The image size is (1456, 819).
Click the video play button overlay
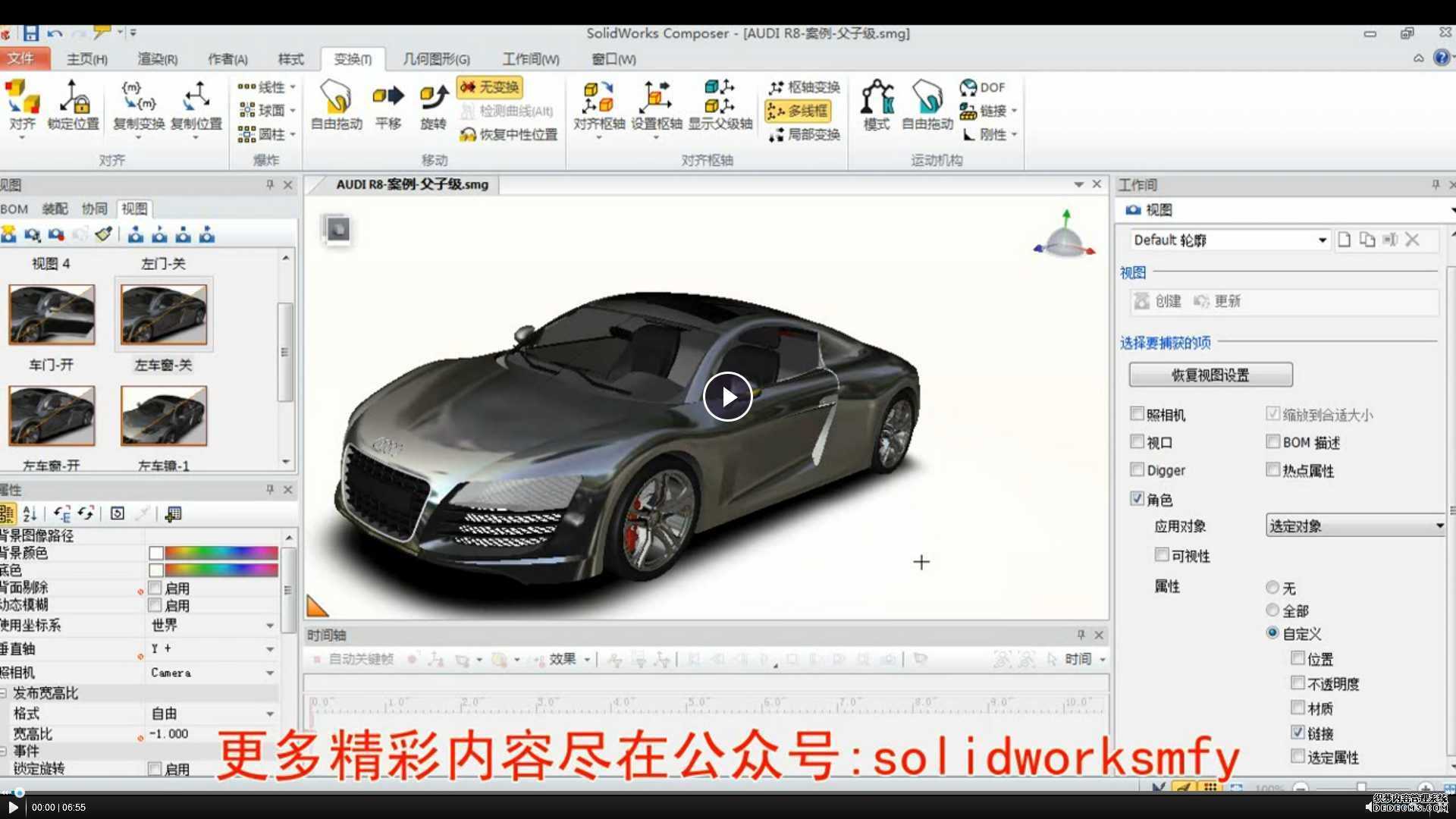[x=727, y=397]
